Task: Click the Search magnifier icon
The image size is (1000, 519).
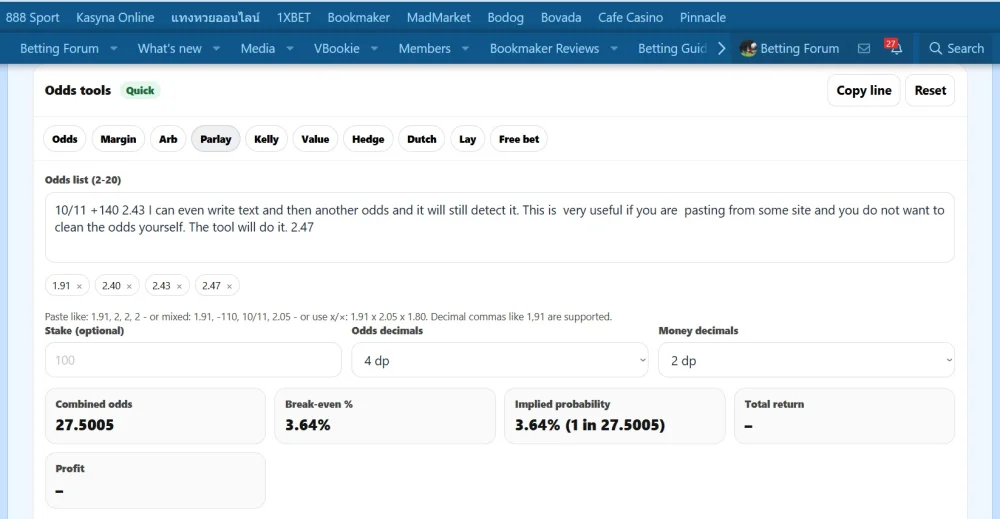Action: [935, 48]
